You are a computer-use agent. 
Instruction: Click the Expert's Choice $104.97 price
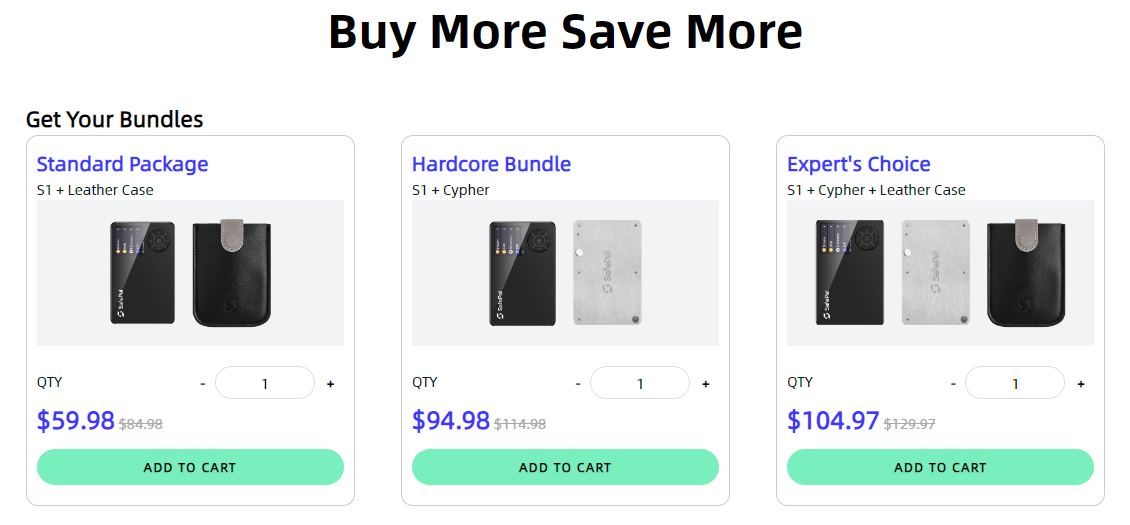click(833, 421)
